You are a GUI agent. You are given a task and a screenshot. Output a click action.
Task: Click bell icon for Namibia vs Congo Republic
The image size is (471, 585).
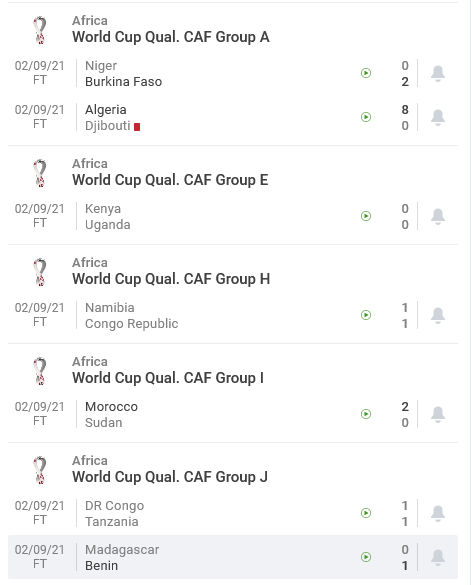[x=438, y=315]
